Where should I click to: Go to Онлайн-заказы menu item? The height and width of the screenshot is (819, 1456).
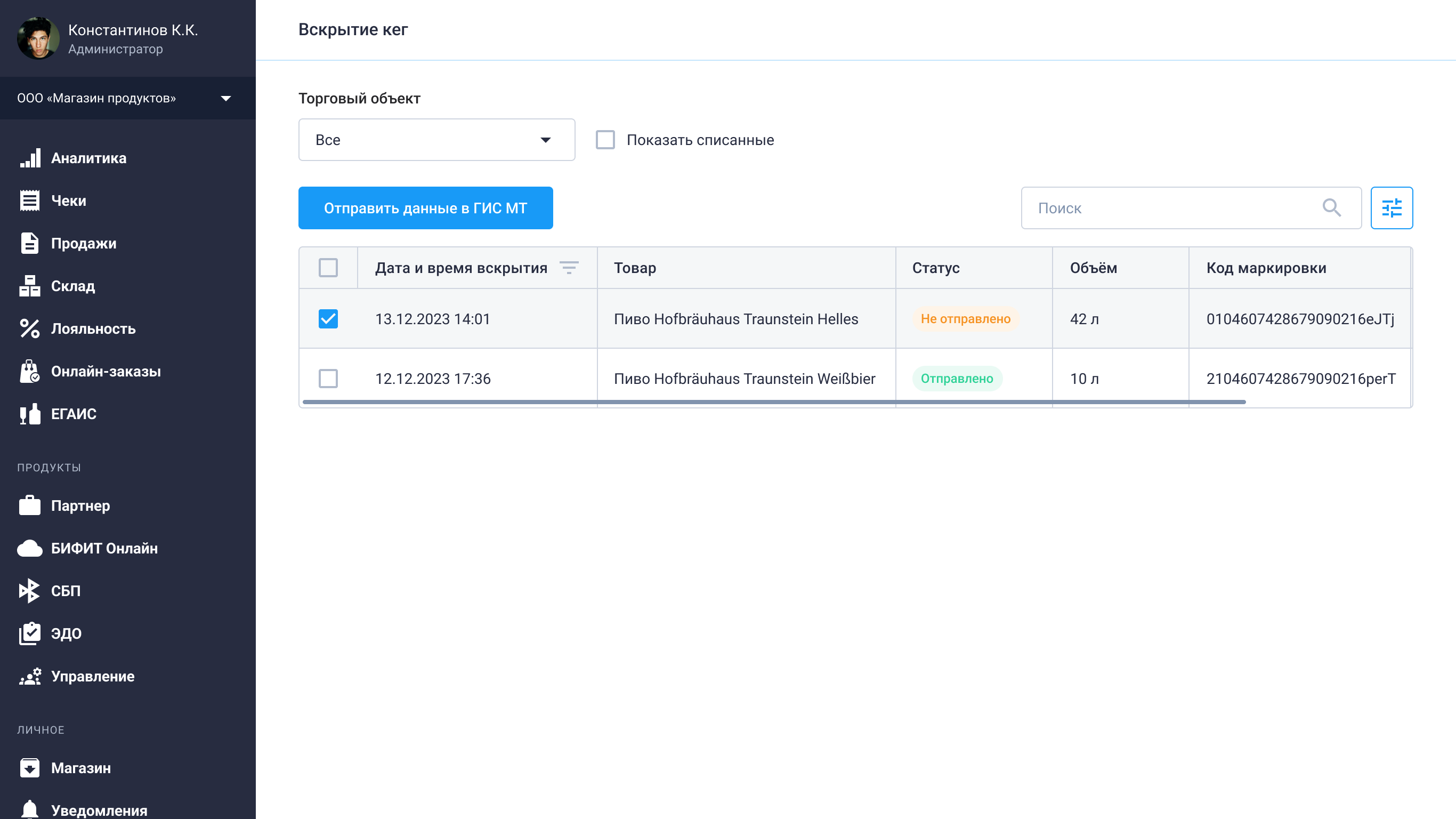coord(106,372)
